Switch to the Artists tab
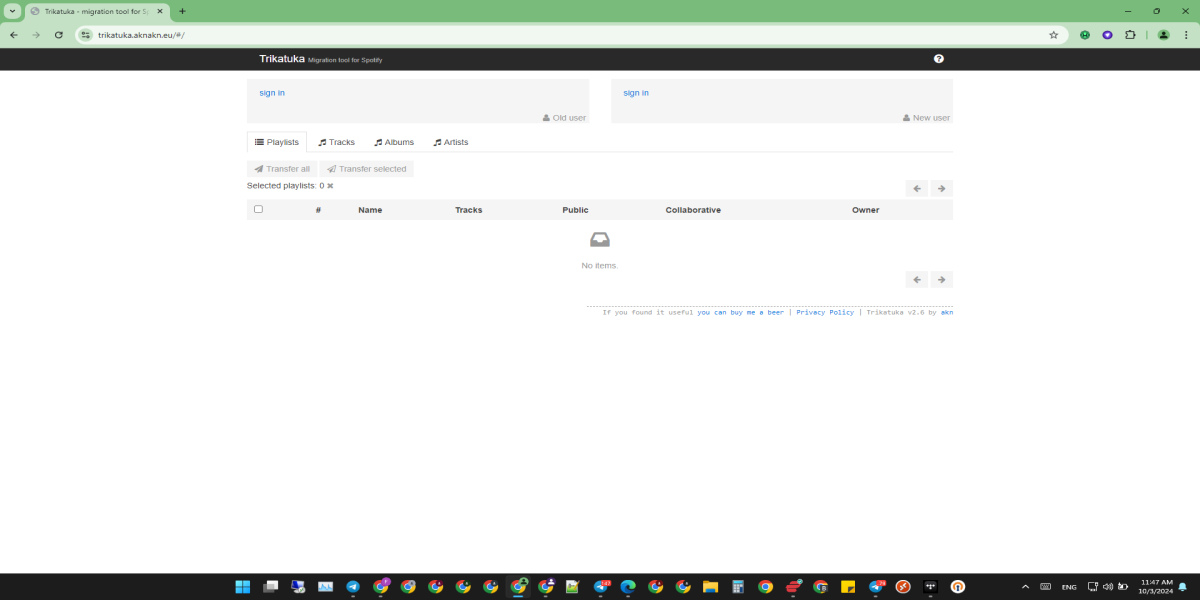This screenshot has height=600, width=1200. [451, 142]
